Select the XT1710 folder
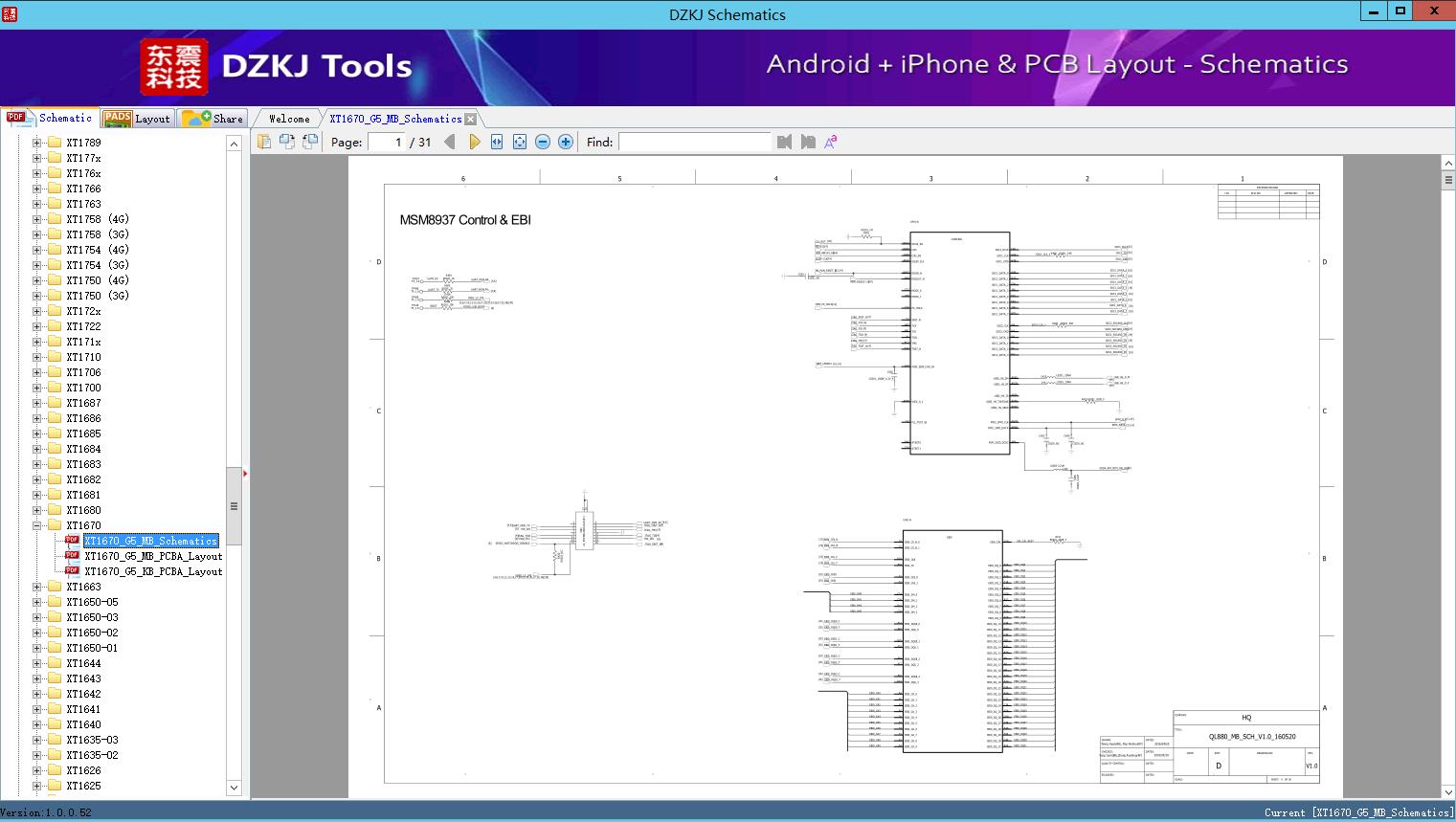Image resolution: width=1456 pixels, height=822 pixels. [83, 357]
